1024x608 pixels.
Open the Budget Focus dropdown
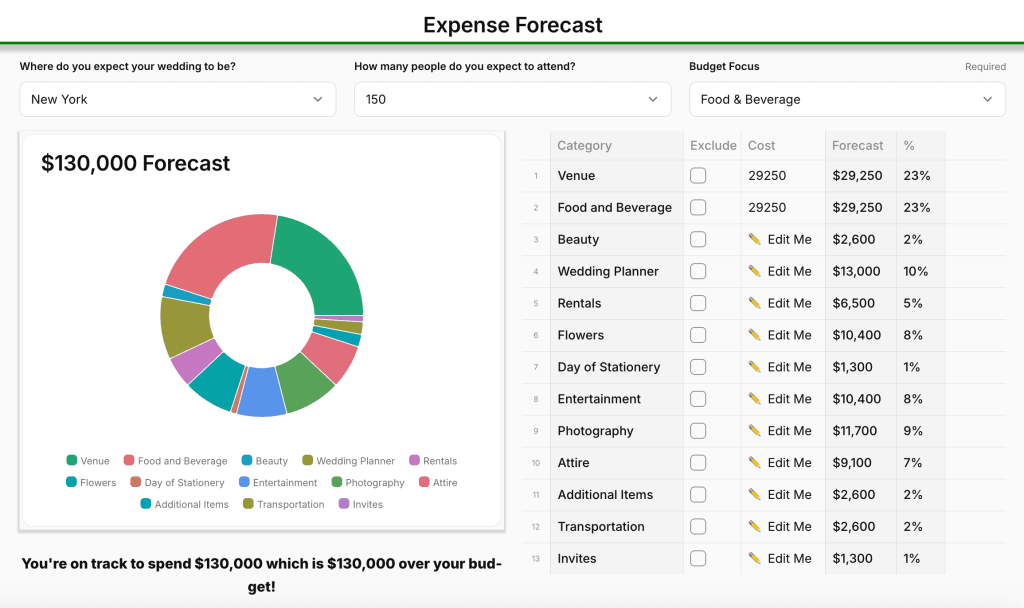pyautogui.click(x=847, y=99)
